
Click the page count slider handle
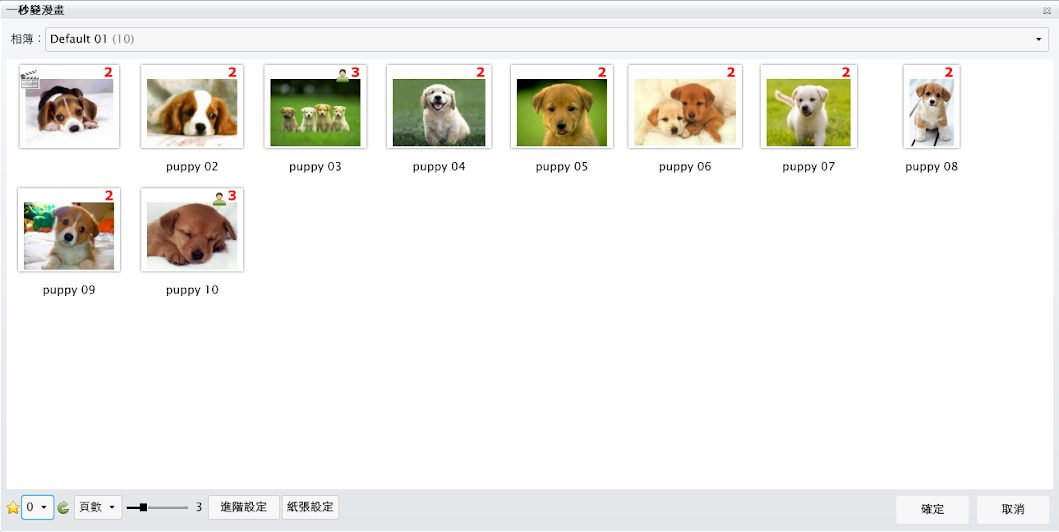[143, 507]
